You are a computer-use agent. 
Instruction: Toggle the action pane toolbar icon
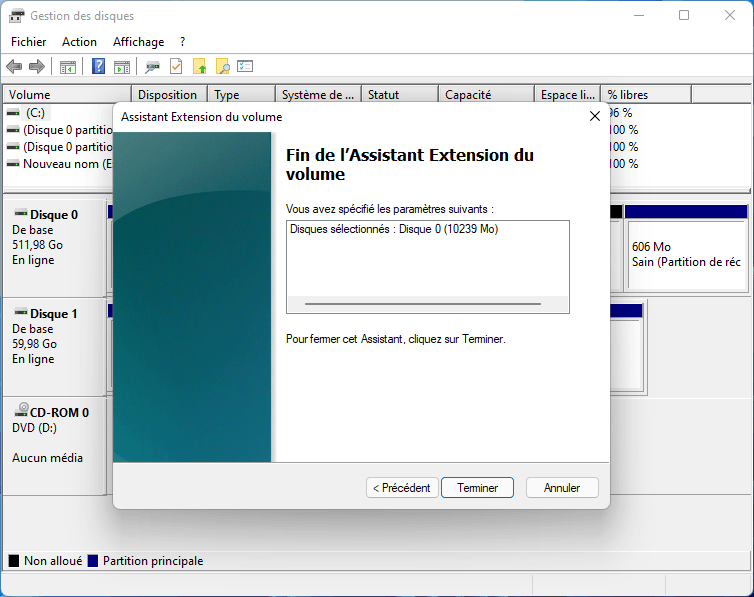point(122,67)
